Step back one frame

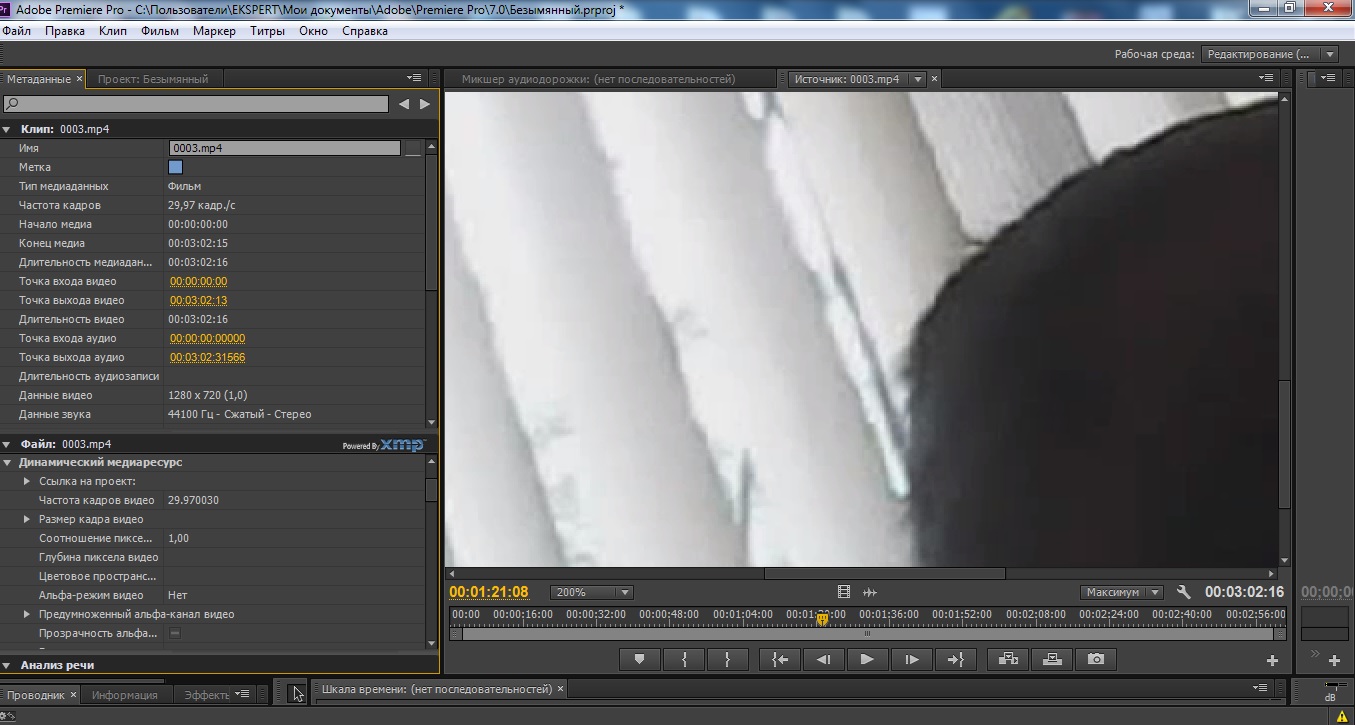point(823,659)
